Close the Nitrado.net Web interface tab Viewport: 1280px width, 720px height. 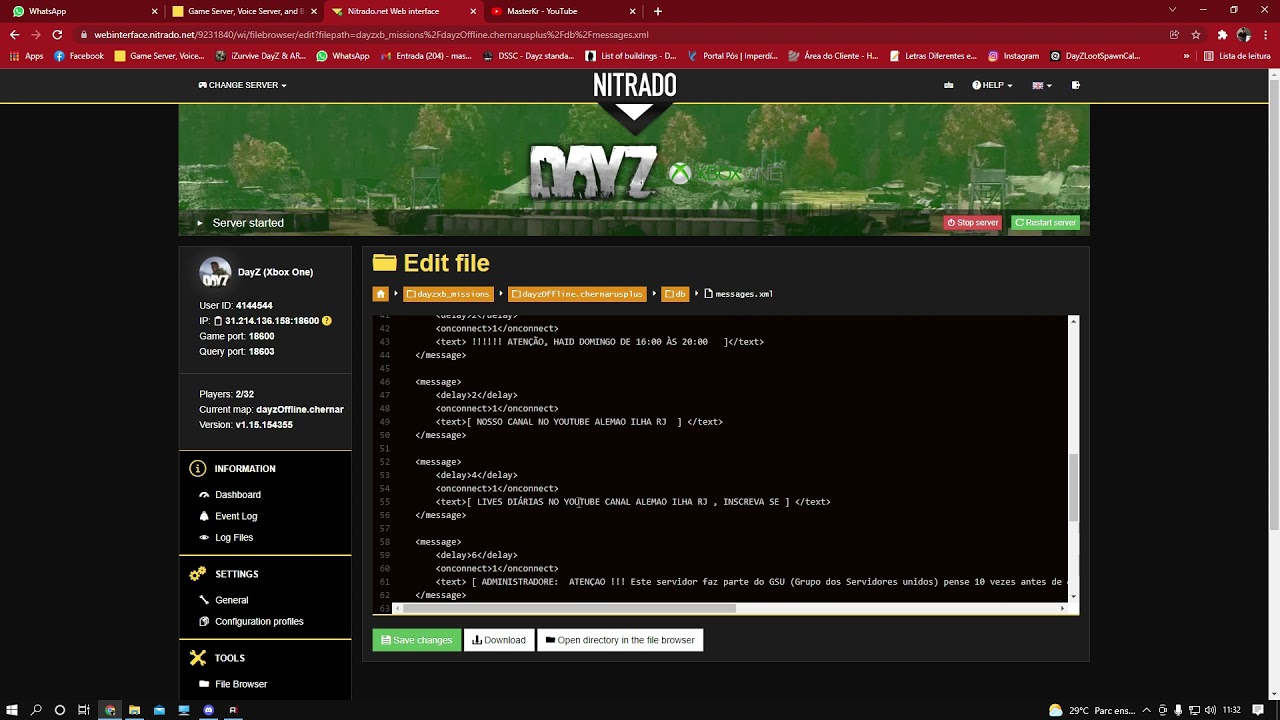point(473,11)
